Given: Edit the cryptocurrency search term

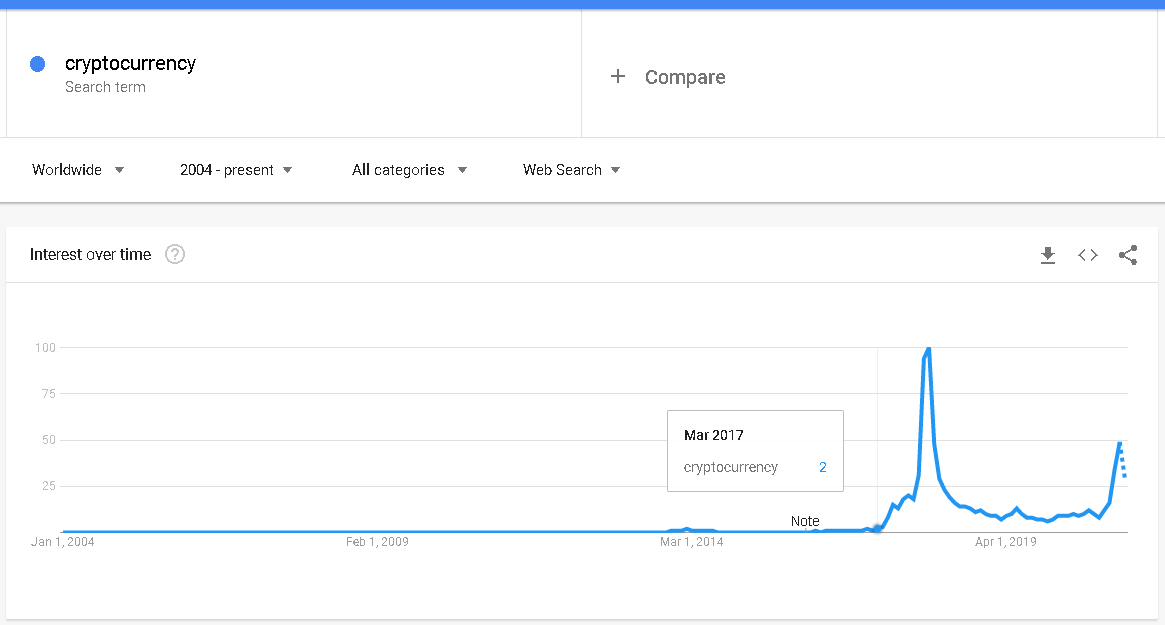Looking at the screenshot, I should click(x=130, y=63).
